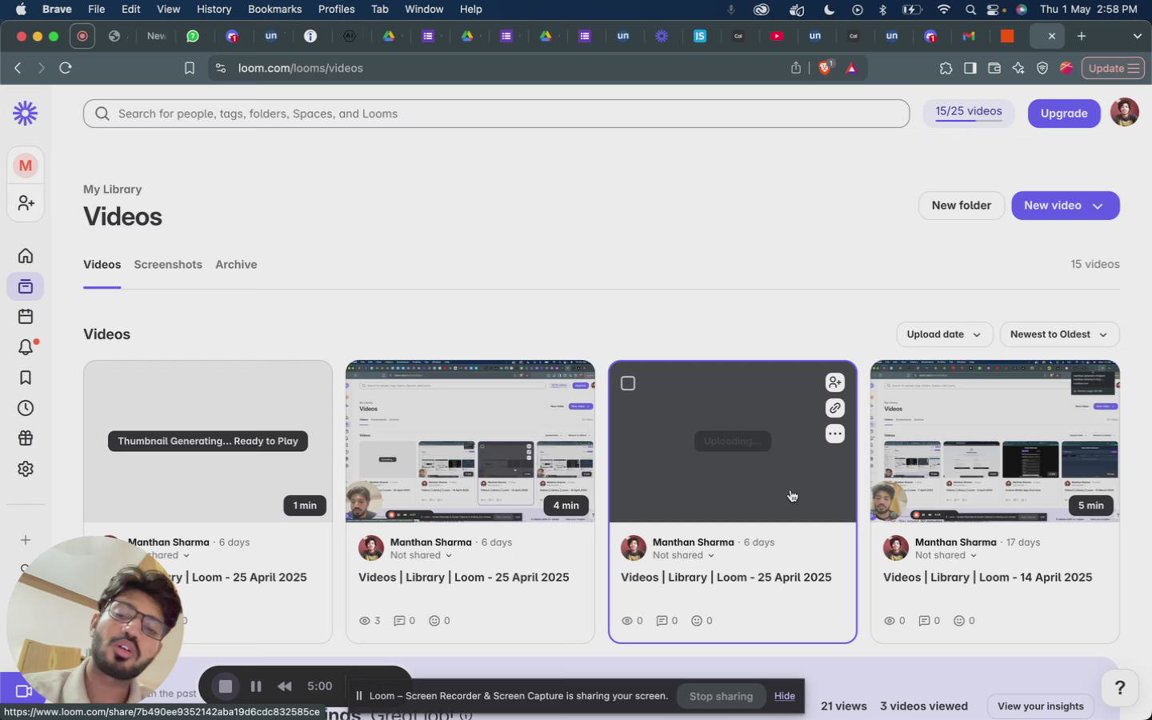This screenshot has height=720, width=1152.
Task: Click the Brave Shields icon in address bar
Action: click(x=824, y=68)
